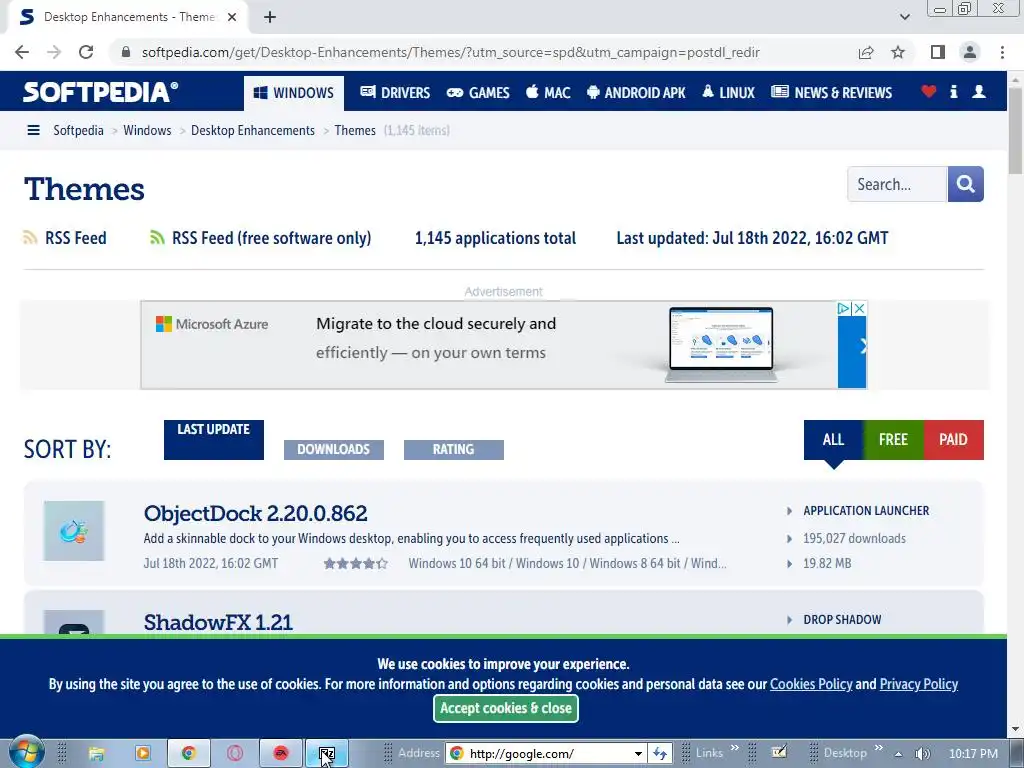Open the Drivers section
This screenshot has width=1024, height=768.
coord(395,93)
